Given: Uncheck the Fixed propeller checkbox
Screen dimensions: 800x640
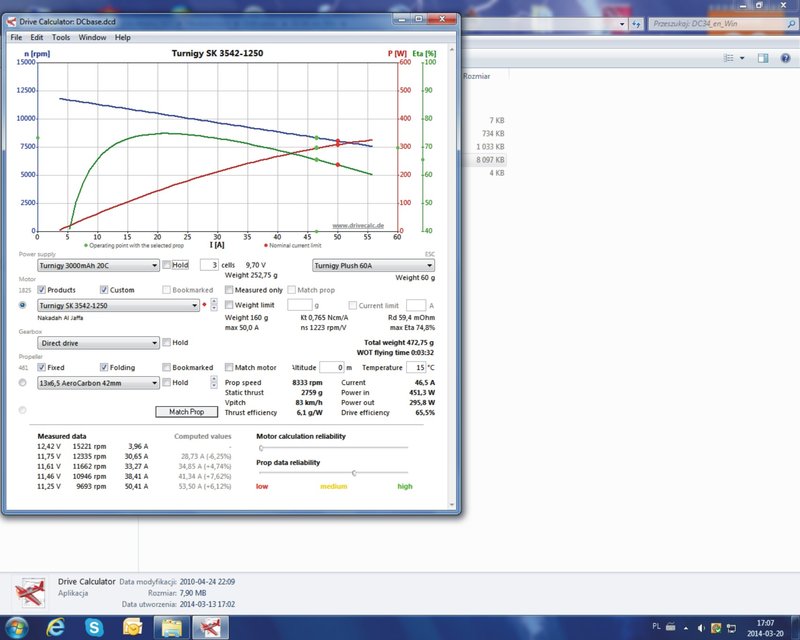Looking at the screenshot, I should [41, 367].
